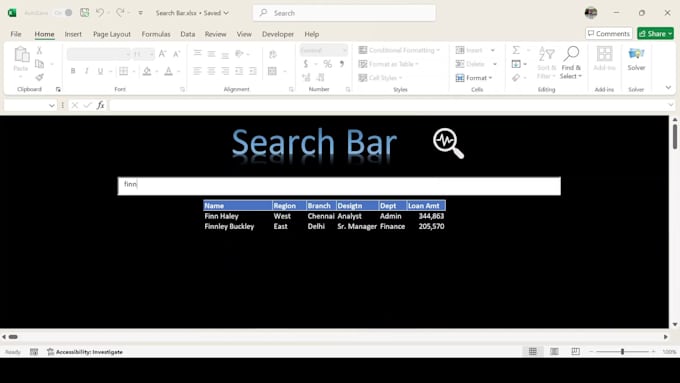Viewport: 680px width, 383px height.
Task: Click the Align Left icon
Action: pos(197,71)
